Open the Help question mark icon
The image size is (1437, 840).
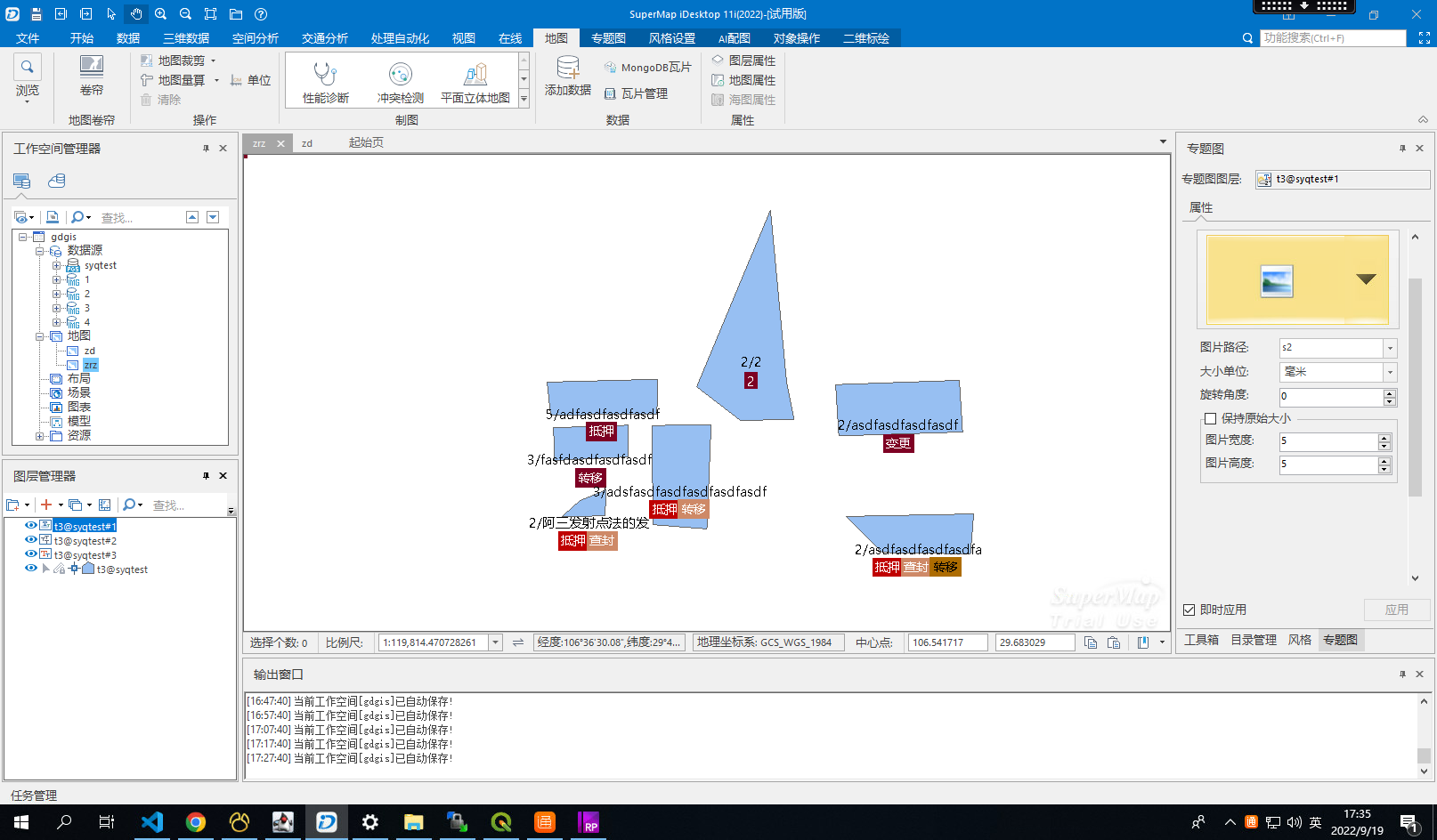coord(261,14)
